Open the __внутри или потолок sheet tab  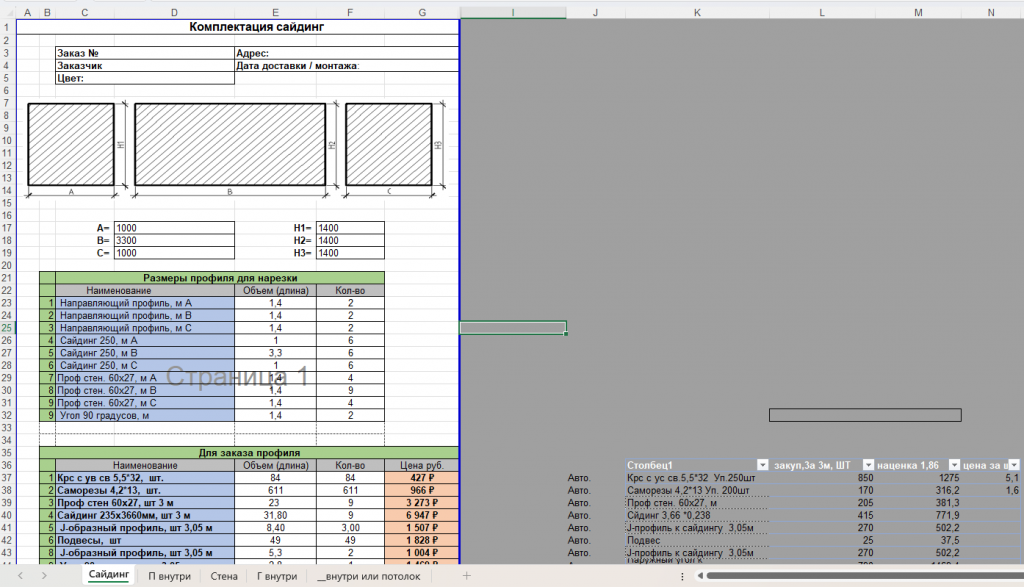pos(369,576)
